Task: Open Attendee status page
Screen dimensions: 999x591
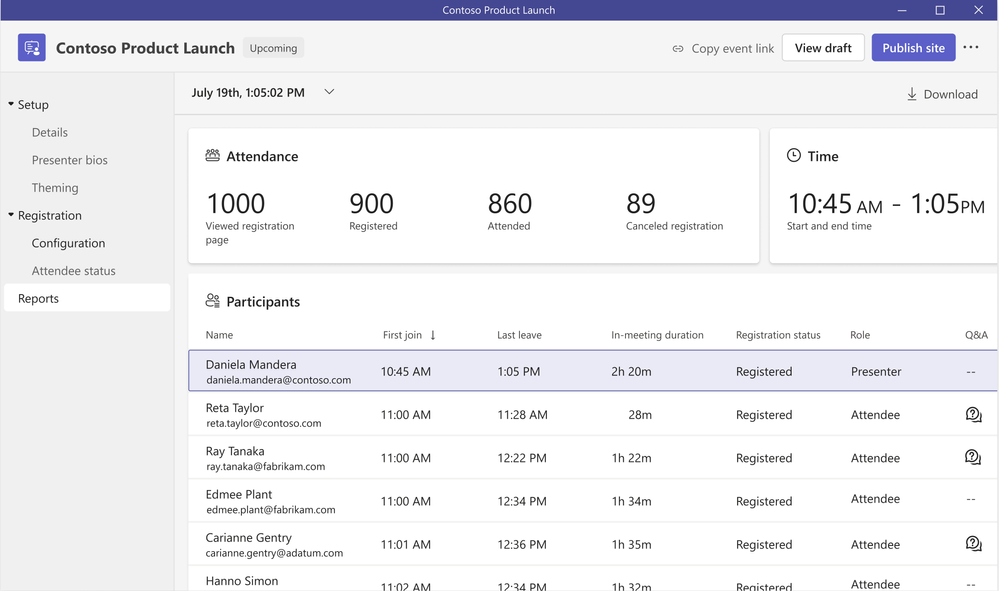Action: point(74,271)
